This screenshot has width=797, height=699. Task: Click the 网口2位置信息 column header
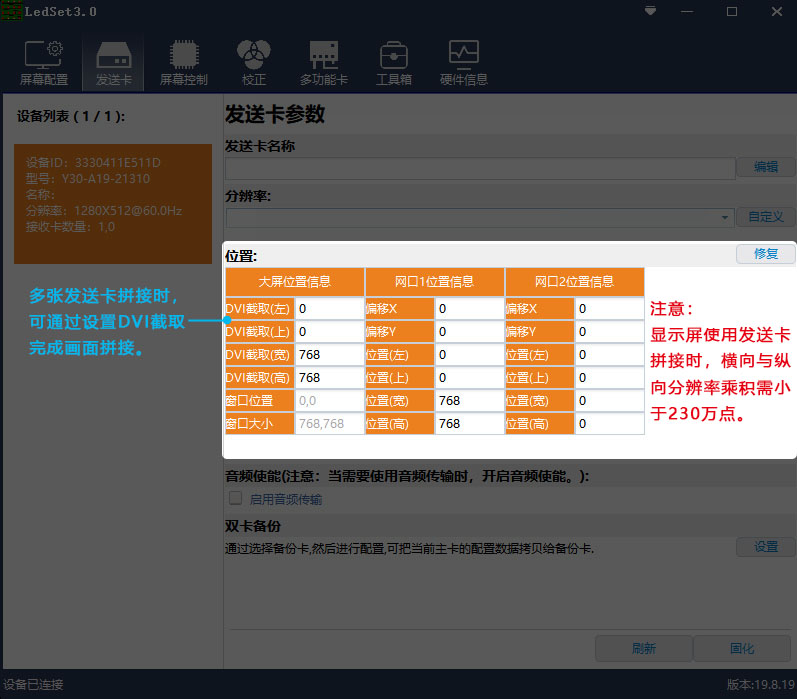point(574,282)
